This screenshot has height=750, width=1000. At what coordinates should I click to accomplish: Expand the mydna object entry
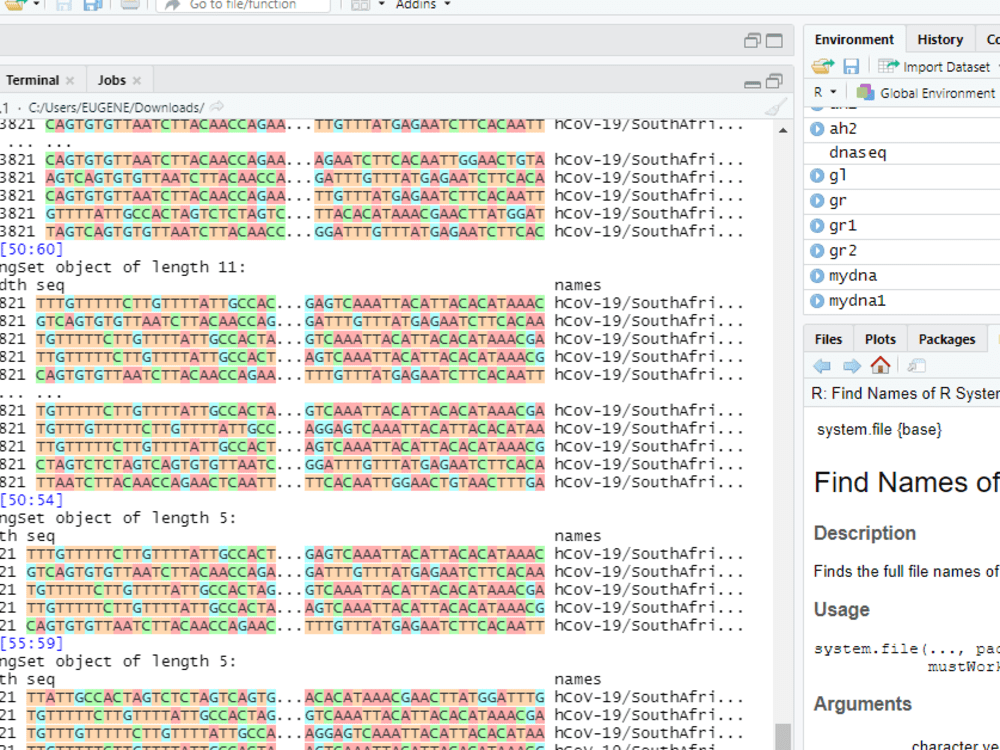[x=819, y=275]
